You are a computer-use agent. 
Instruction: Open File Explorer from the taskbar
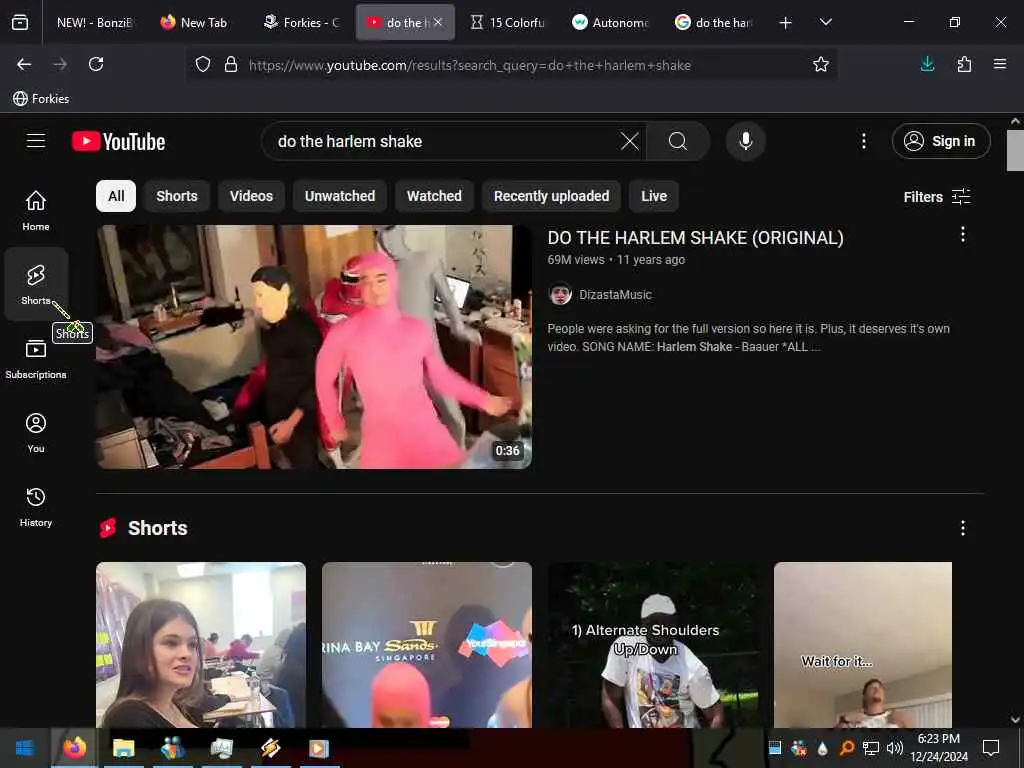(123, 748)
